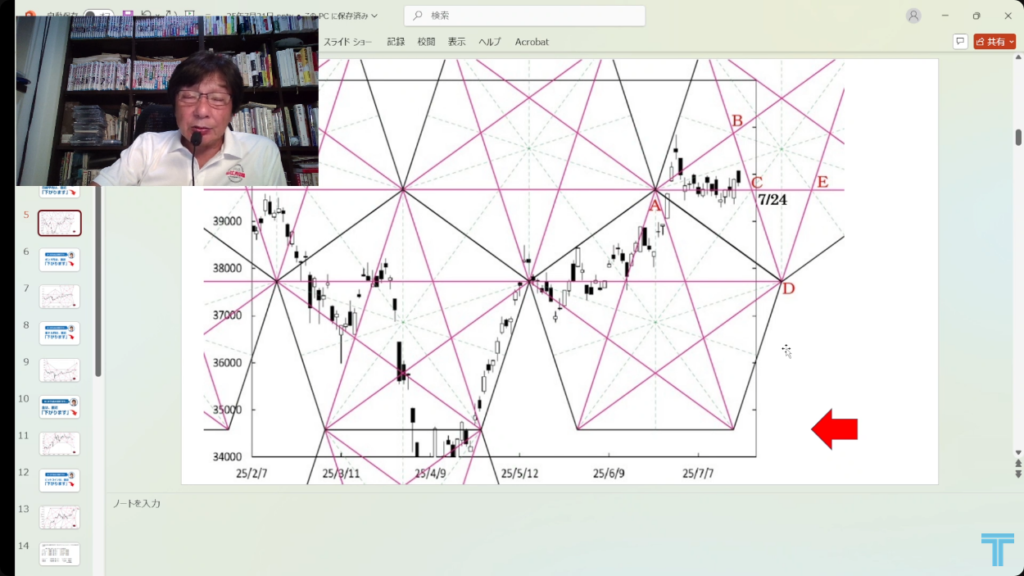Click red label B on the chart
The width and height of the screenshot is (1024, 576).
point(737,121)
